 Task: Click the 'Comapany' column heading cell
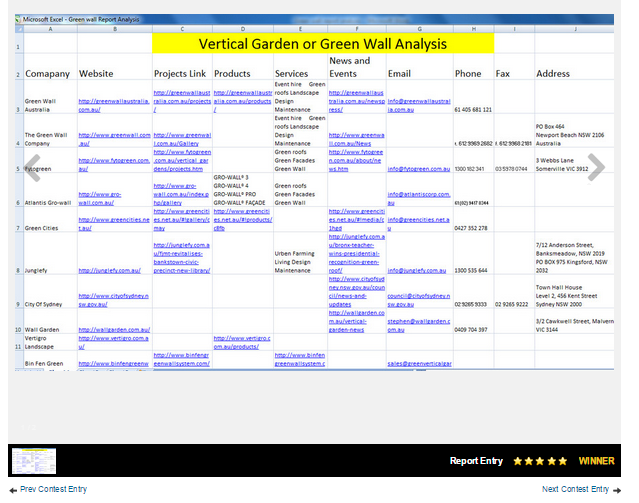[51, 66]
